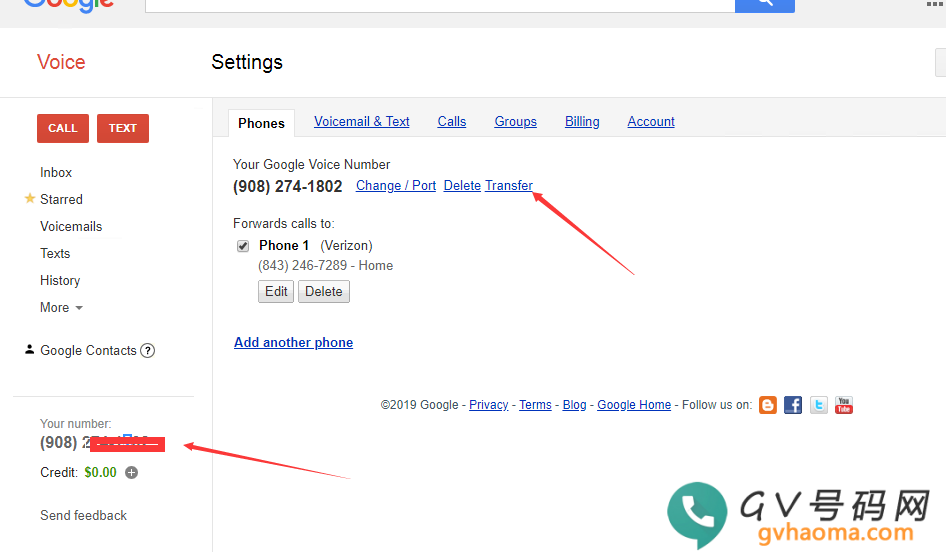946x552 pixels.
Task: Click the red CALL button
Action: pyautogui.click(x=63, y=128)
